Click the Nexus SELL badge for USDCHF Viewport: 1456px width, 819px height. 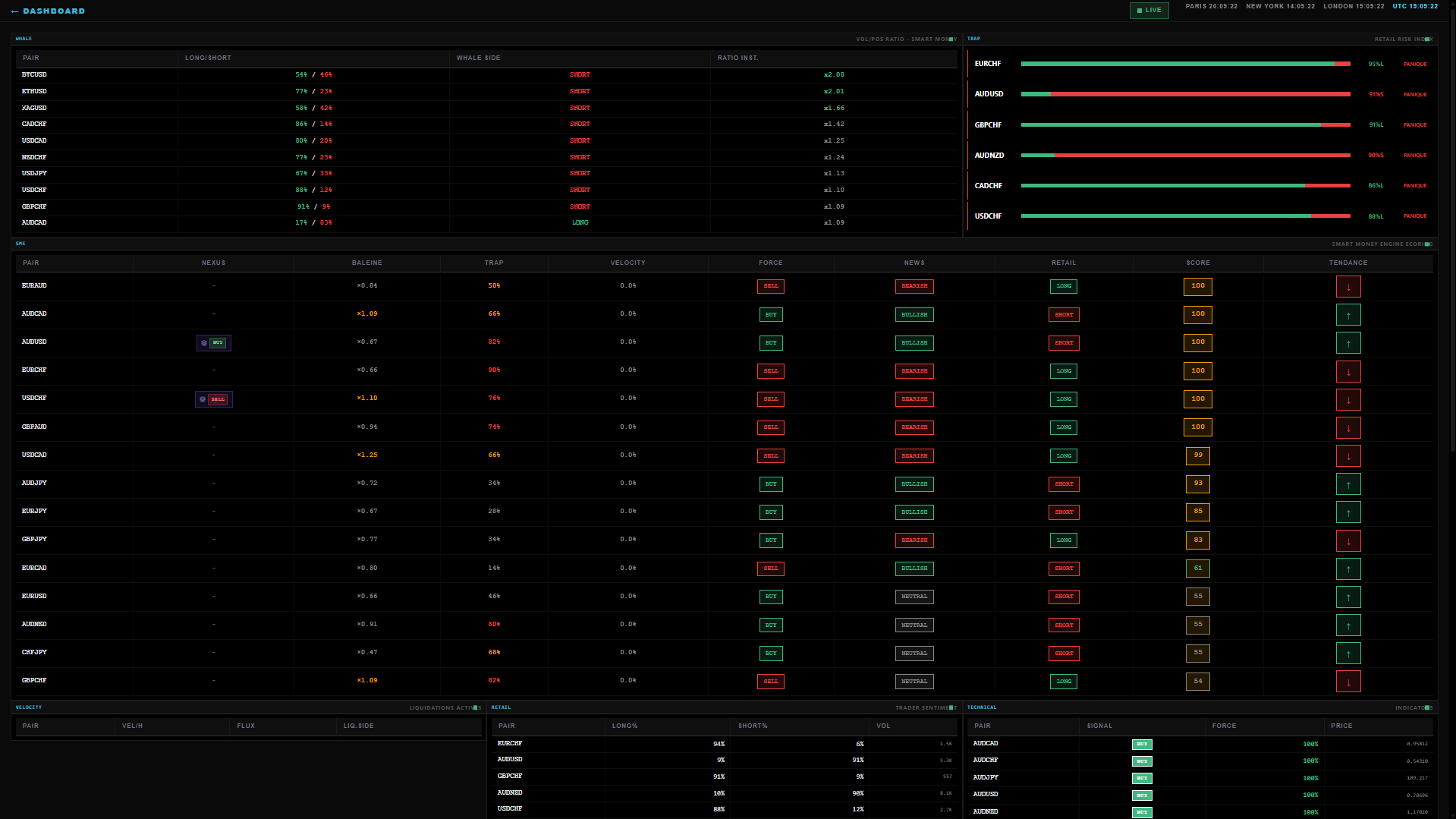(x=214, y=399)
